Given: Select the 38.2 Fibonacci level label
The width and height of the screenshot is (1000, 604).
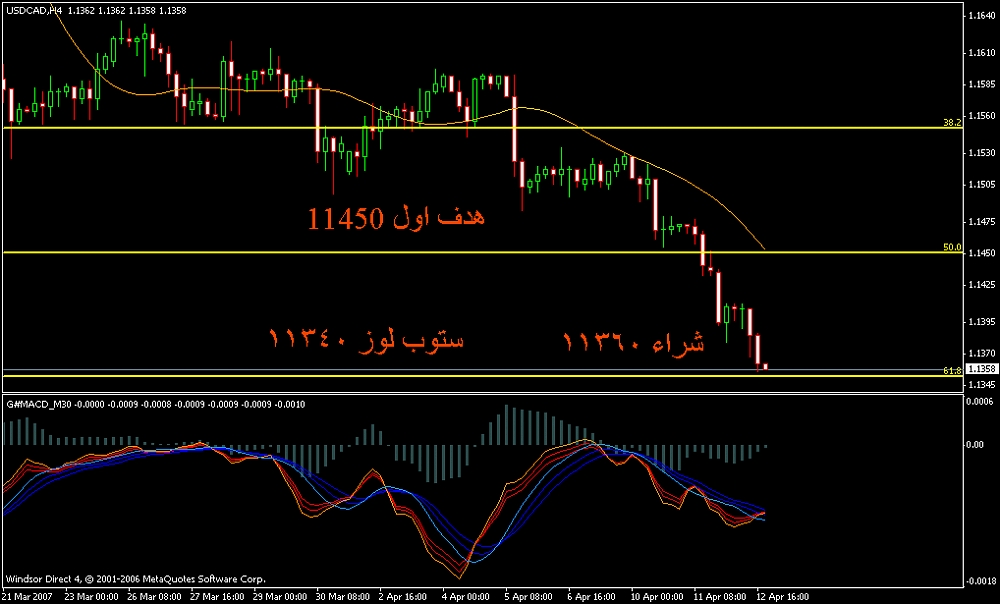Looking at the screenshot, I should [x=952, y=122].
